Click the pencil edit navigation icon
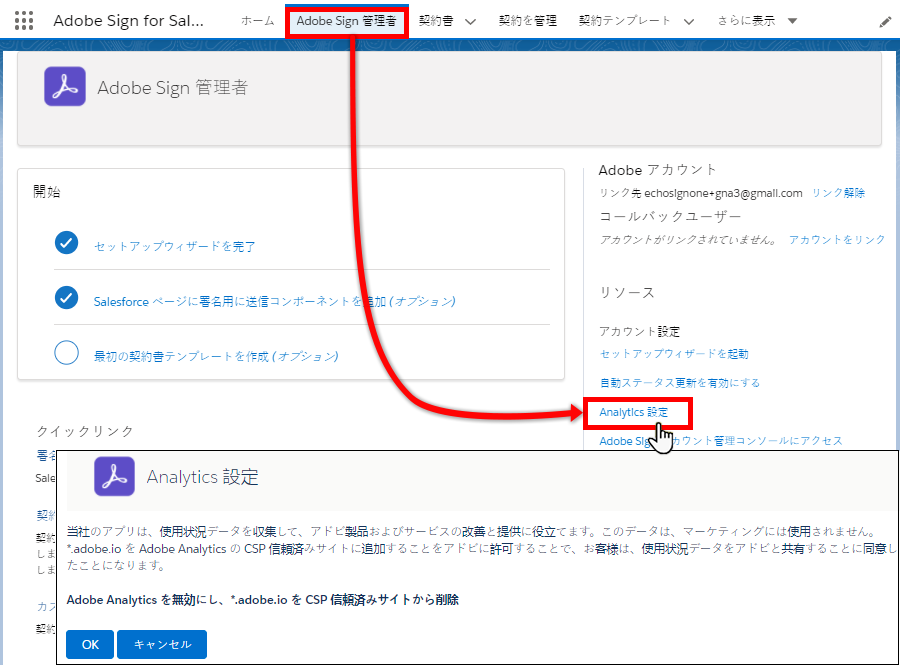The image size is (900, 665). [885, 22]
